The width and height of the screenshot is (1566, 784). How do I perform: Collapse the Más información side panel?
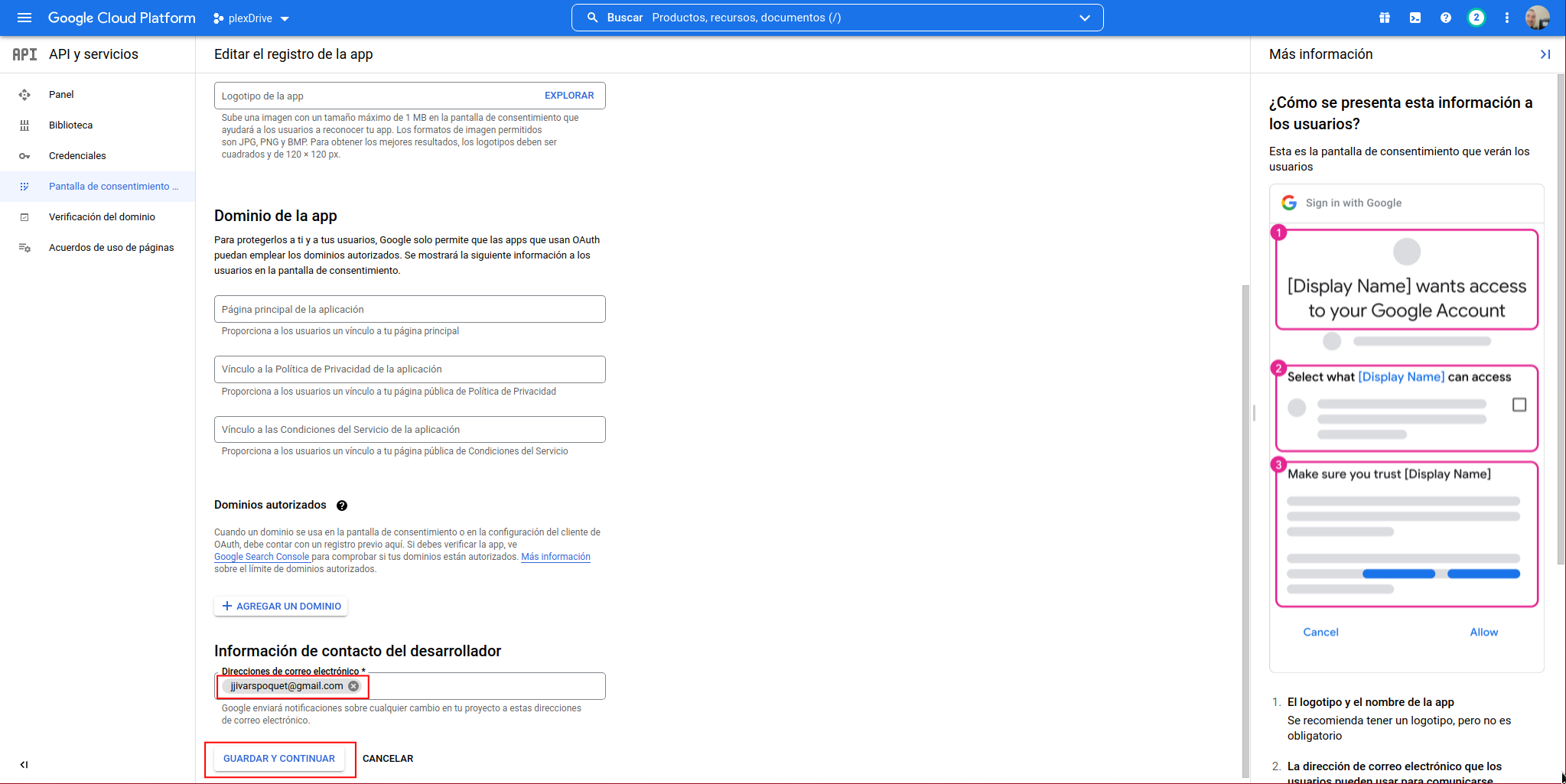coord(1545,54)
